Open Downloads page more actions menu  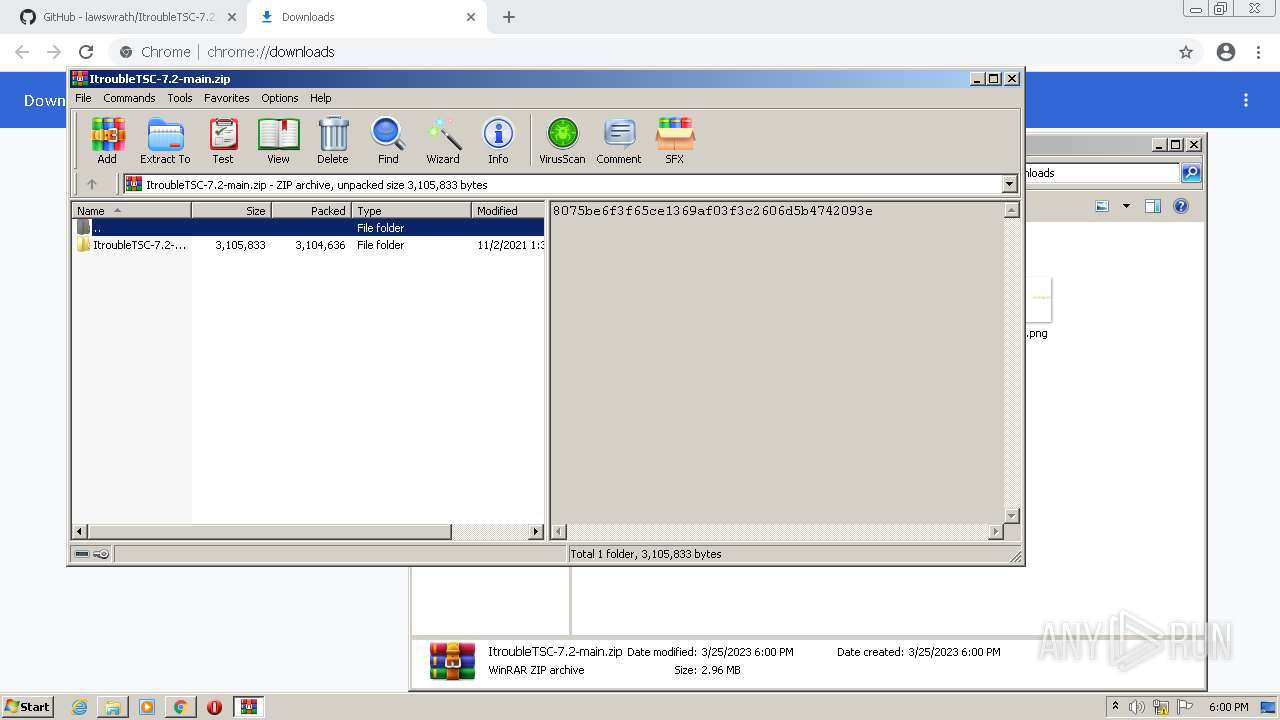pos(1246,100)
